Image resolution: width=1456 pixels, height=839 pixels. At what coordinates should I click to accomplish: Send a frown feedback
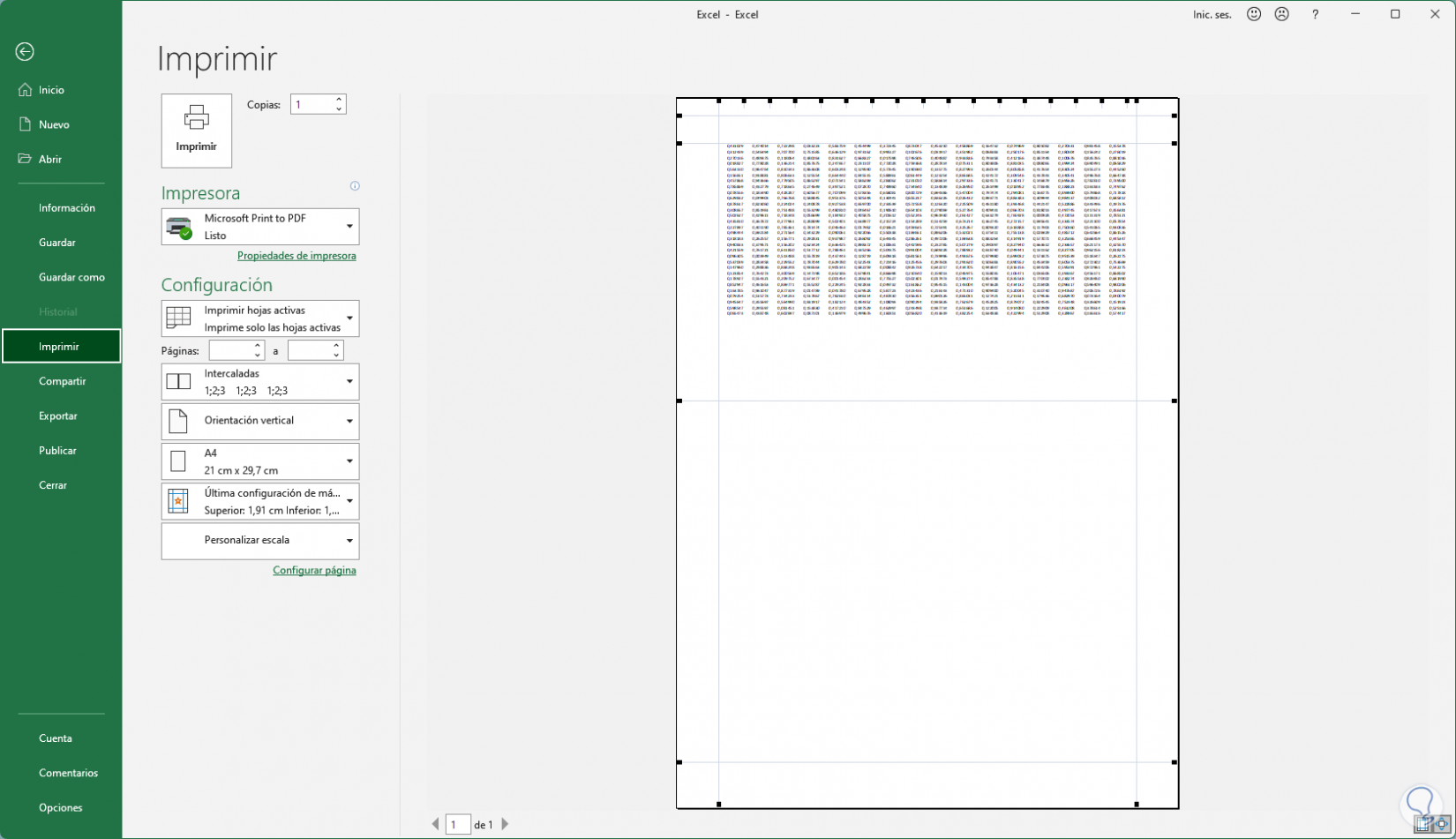point(1282,14)
